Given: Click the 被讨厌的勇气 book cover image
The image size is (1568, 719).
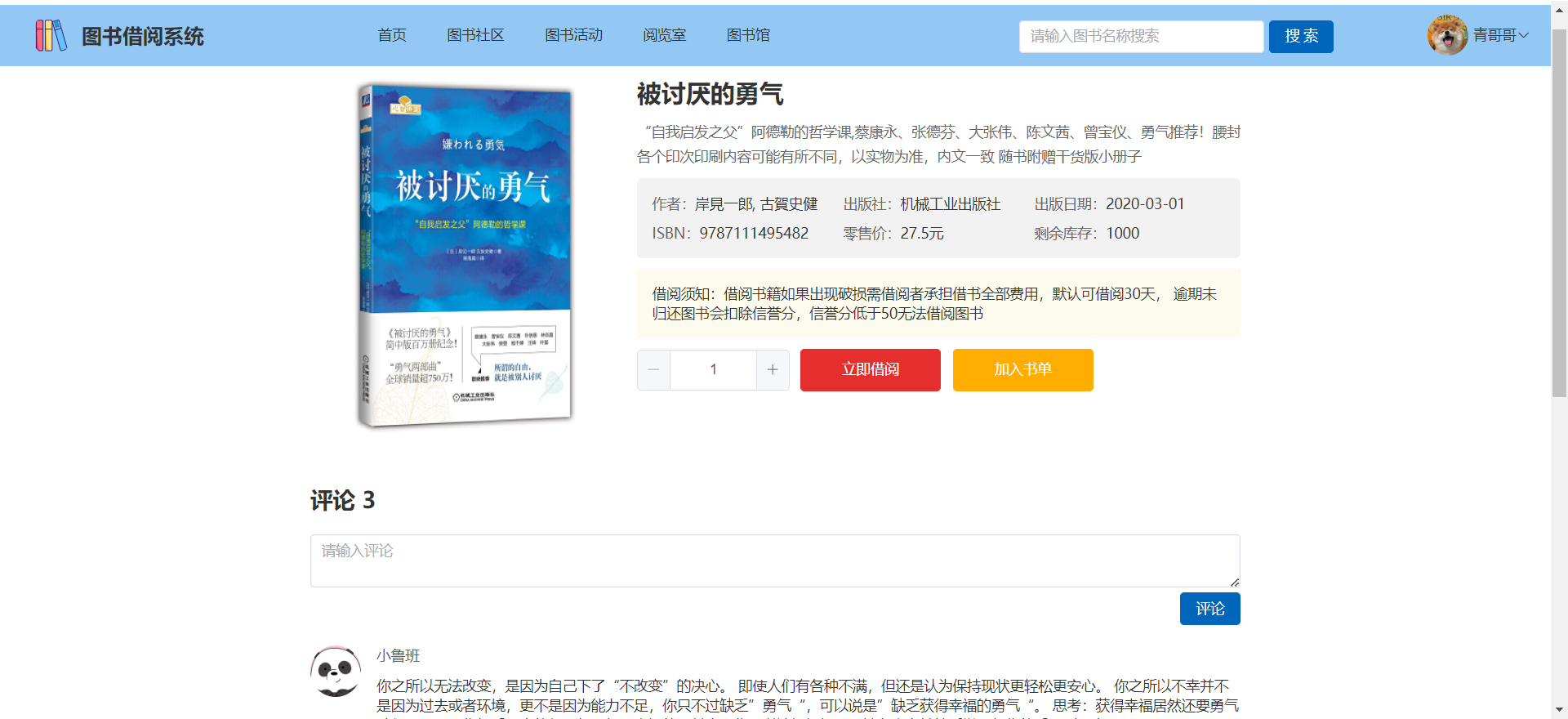Looking at the screenshot, I should [465, 255].
